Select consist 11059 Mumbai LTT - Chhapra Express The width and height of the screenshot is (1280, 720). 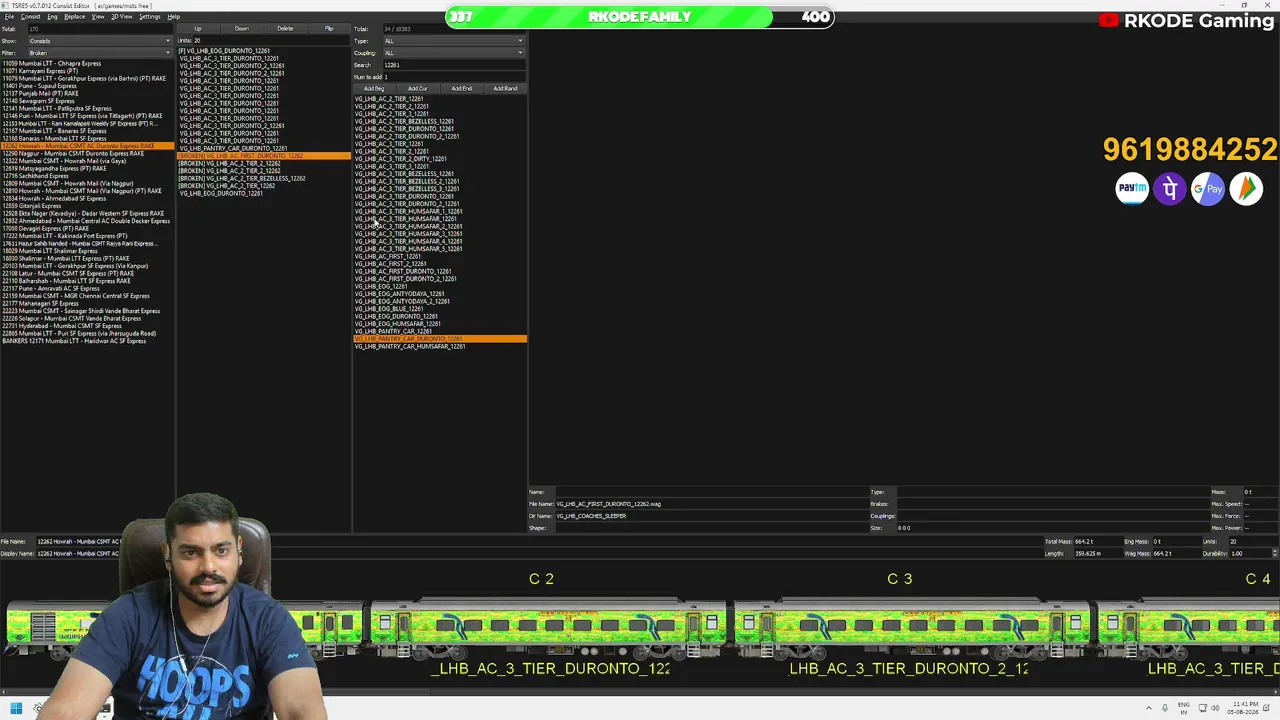tap(88, 64)
